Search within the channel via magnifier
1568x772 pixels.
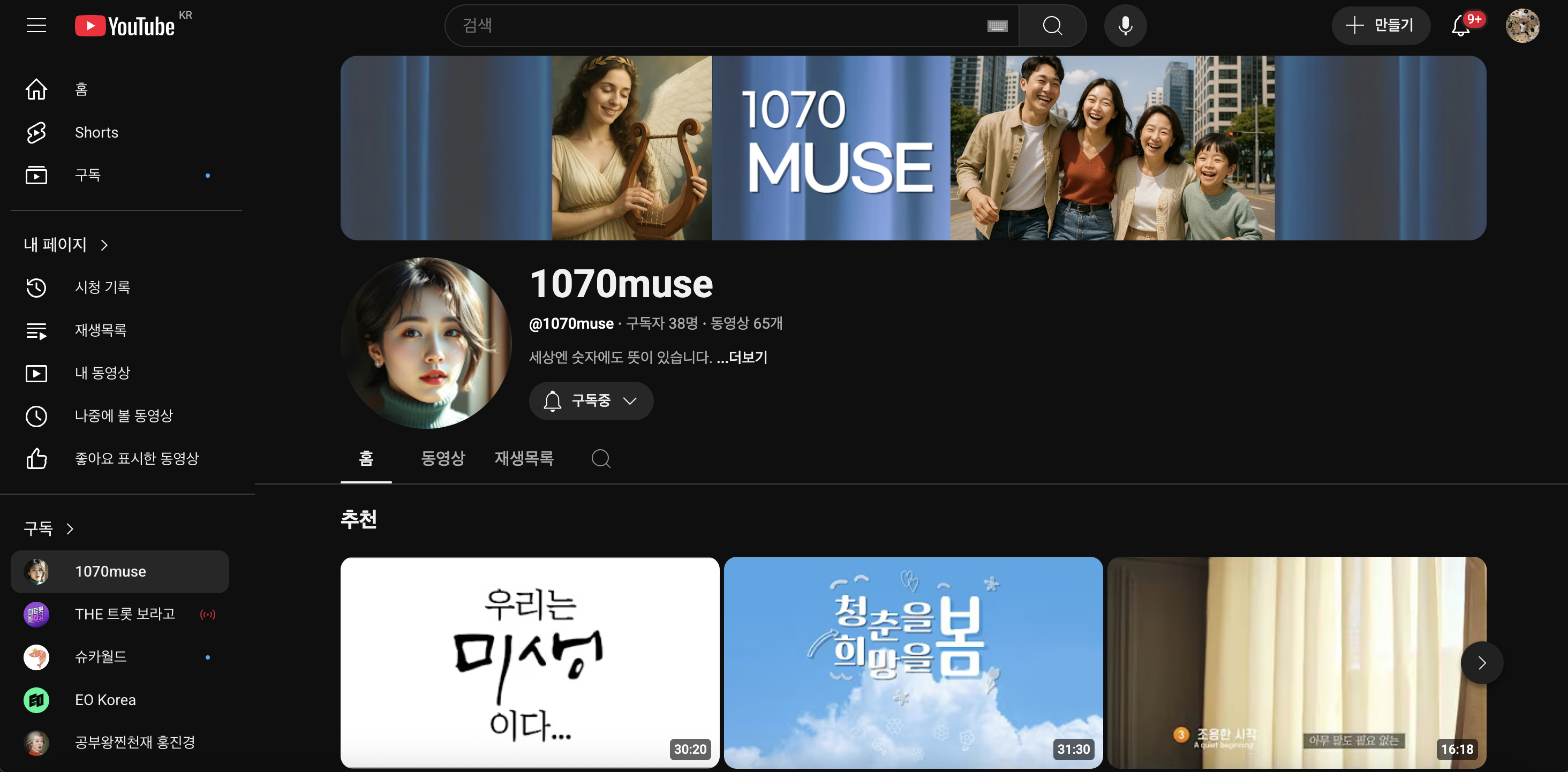(x=601, y=458)
